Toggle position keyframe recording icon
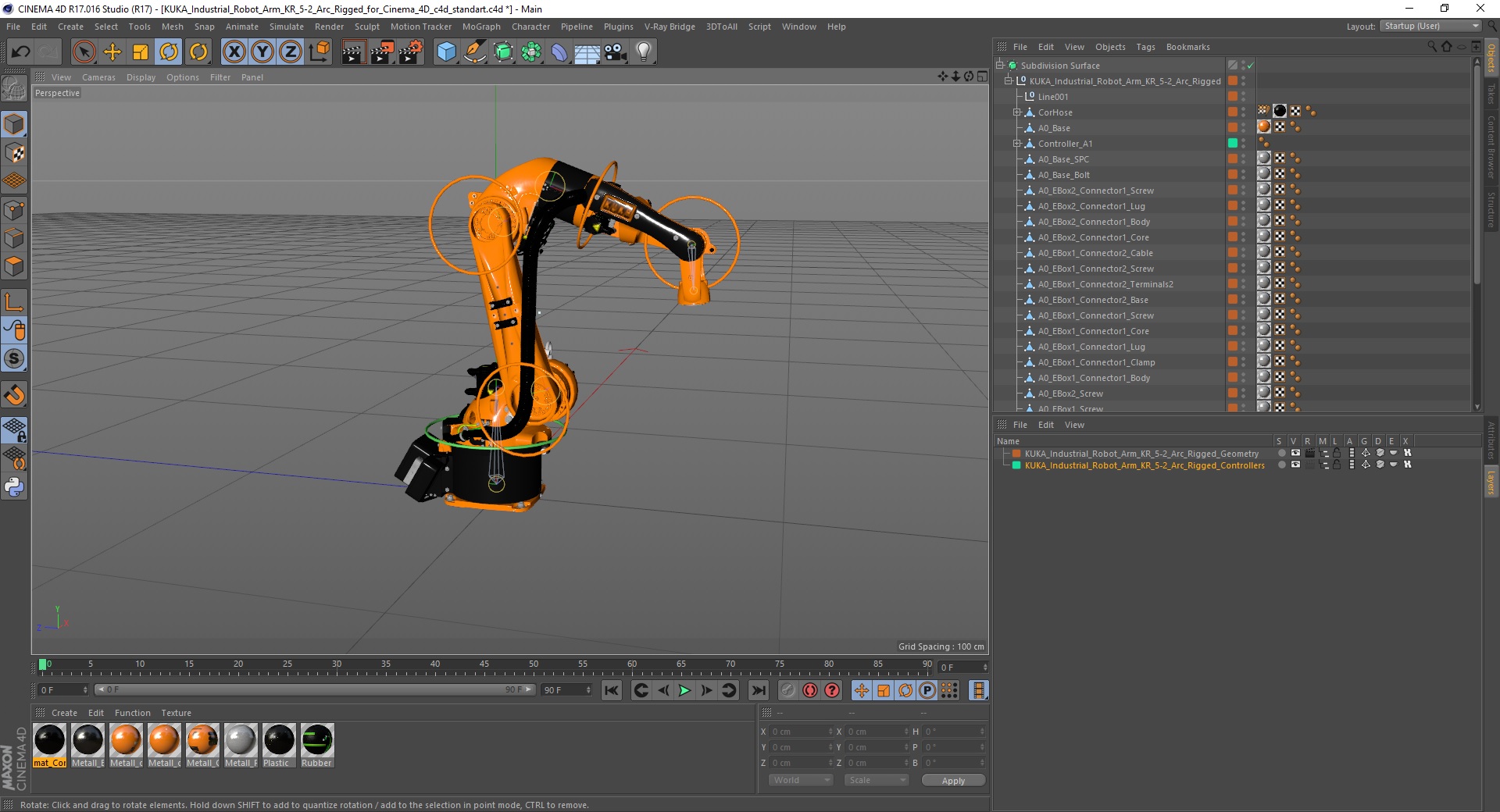1500x812 pixels. [x=862, y=690]
